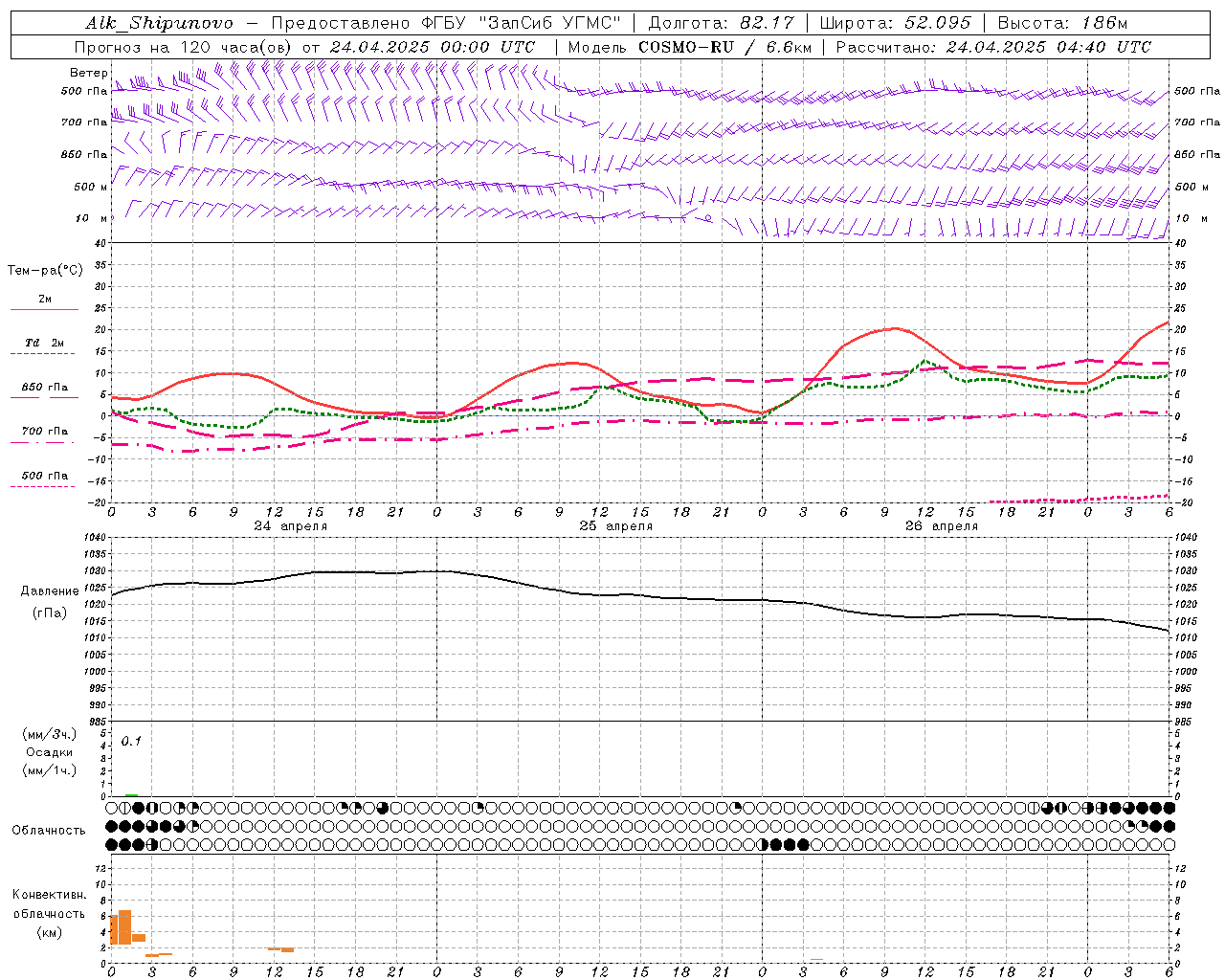Click the Высота: 186м value
The height and width of the screenshot is (980, 1225).
pyautogui.click(x=1062, y=23)
